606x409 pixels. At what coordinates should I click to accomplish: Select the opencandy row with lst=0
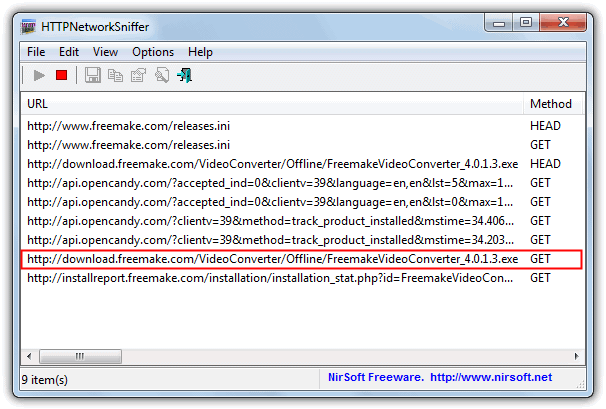click(301, 202)
